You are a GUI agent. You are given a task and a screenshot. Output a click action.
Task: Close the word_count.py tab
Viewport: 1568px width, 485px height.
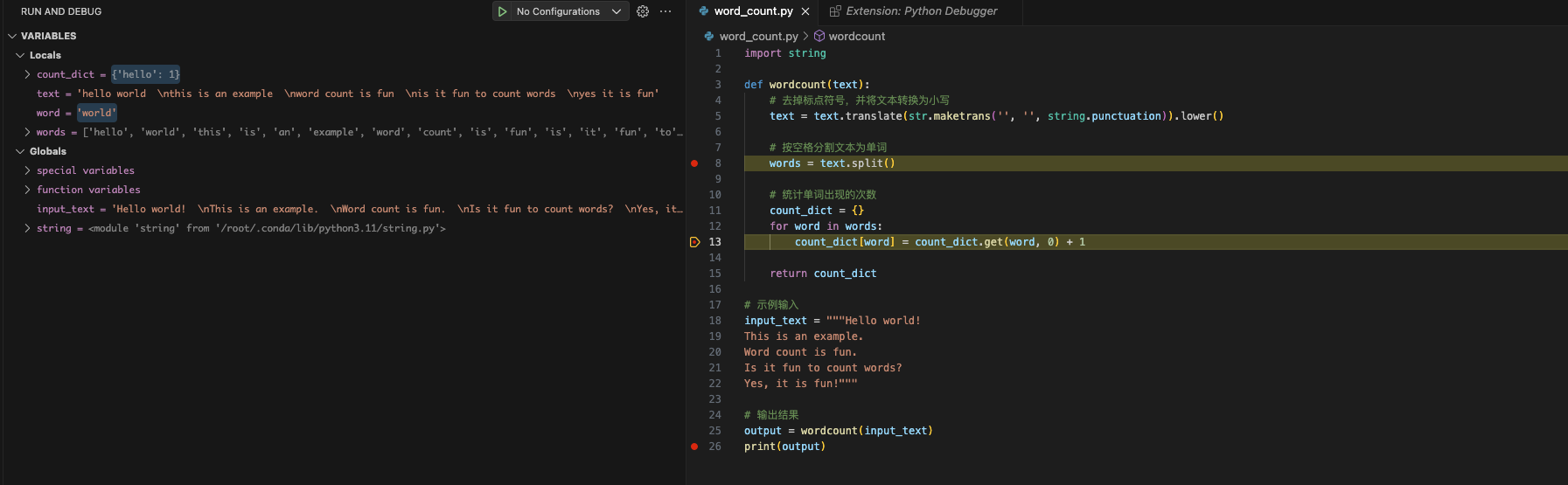[805, 11]
